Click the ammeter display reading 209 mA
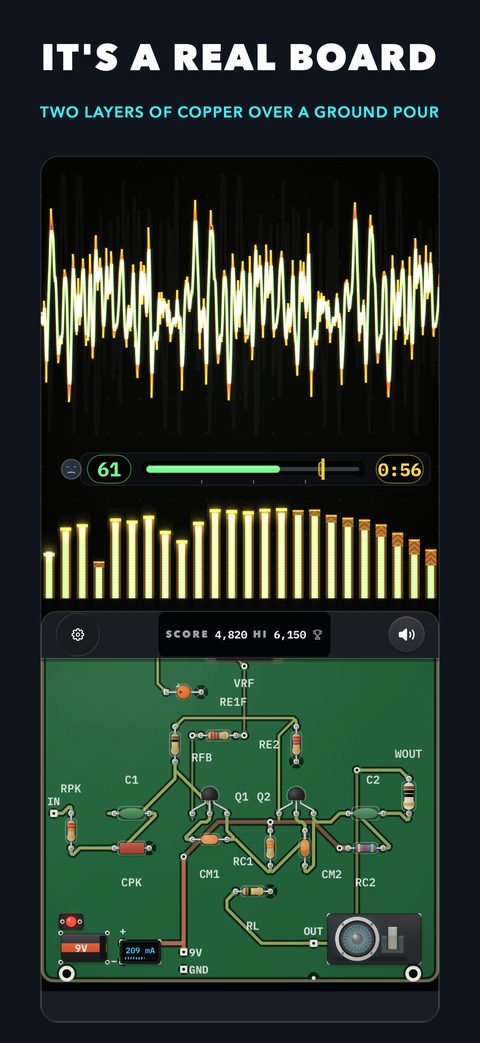 click(140, 952)
